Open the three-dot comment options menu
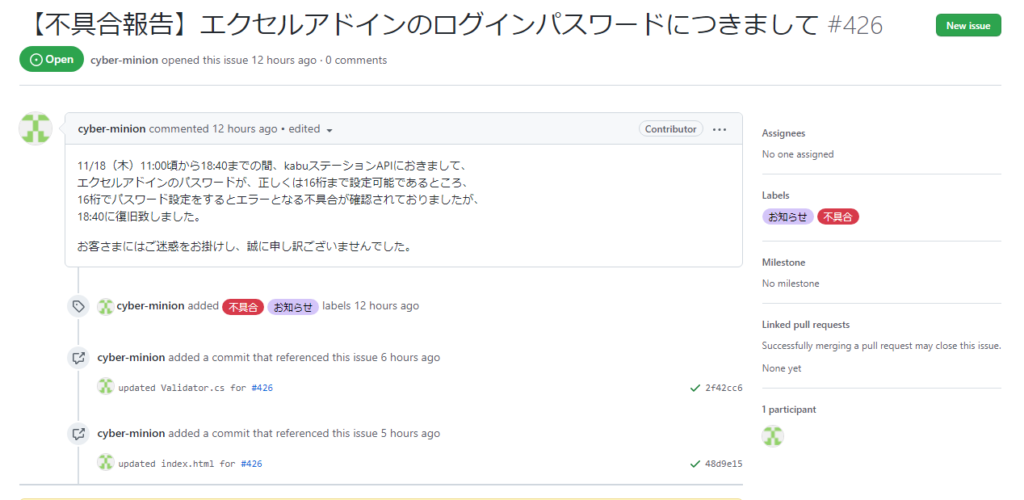The image size is (1024, 500). pyautogui.click(x=720, y=129)
